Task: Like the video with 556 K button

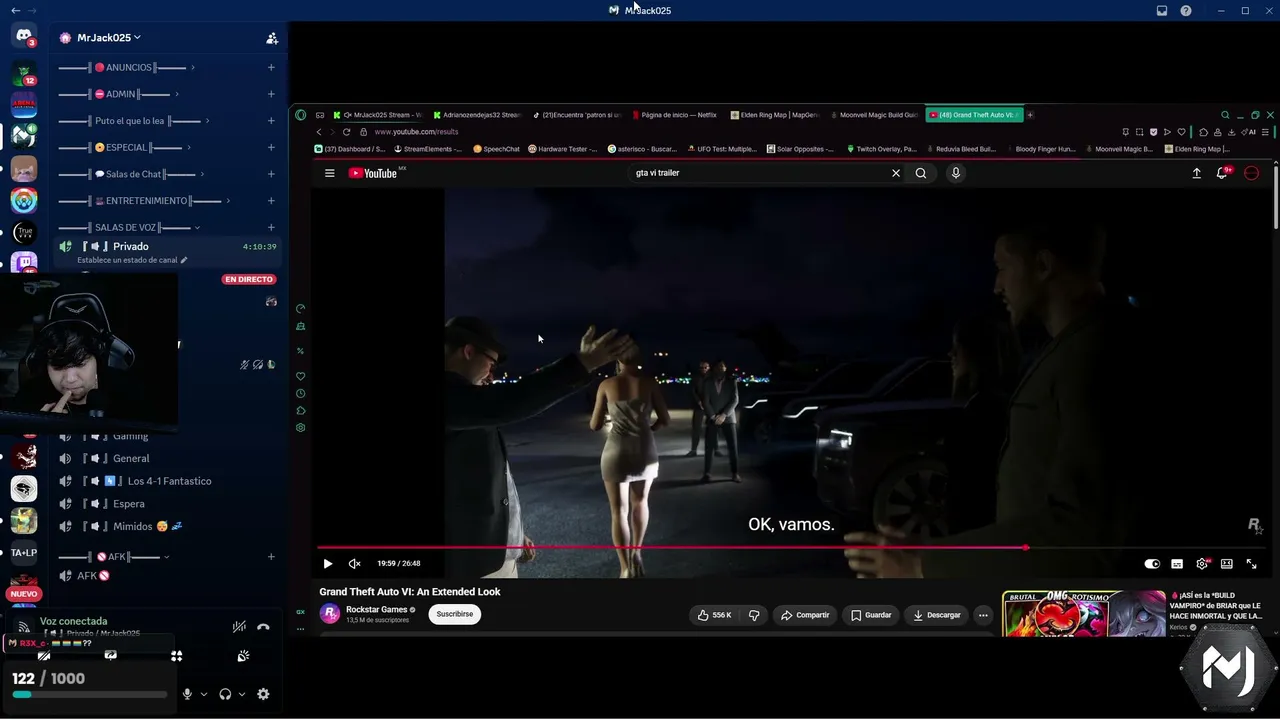Action: [x=715, y=615]
